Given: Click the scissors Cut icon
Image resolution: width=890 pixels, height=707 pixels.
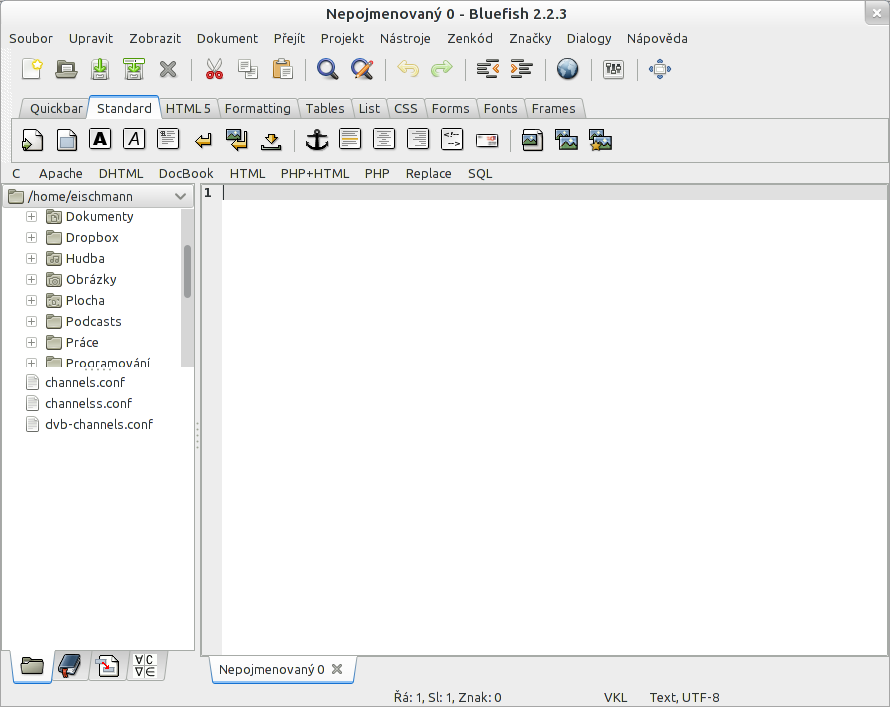Looking at the screenshot, I should click(x=214, y=69).
